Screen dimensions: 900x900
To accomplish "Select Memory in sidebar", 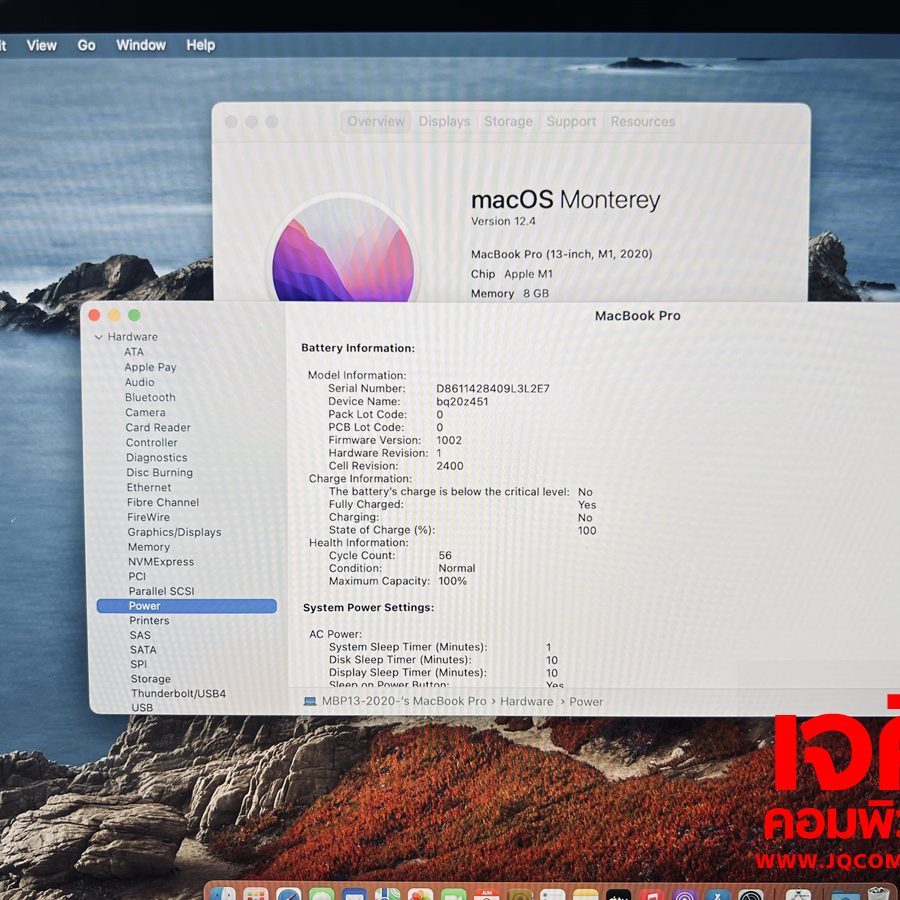I will [x=149, y=547].
